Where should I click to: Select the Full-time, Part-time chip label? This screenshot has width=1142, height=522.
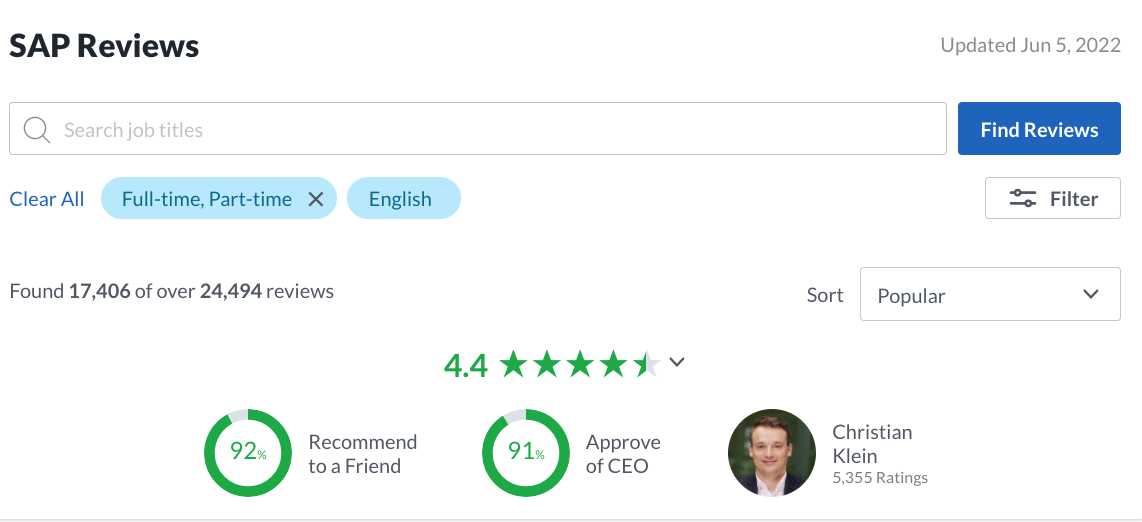coord(207,199)
